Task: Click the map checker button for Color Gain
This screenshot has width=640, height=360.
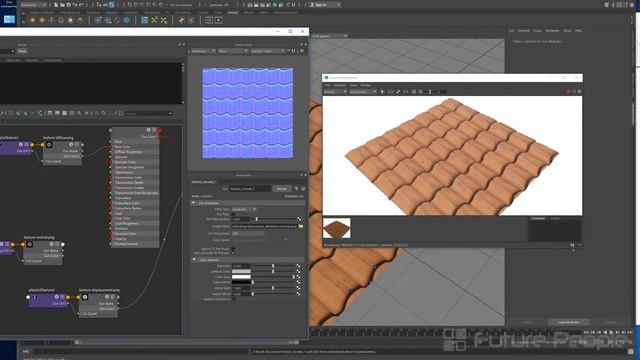Action: [298, 277]
